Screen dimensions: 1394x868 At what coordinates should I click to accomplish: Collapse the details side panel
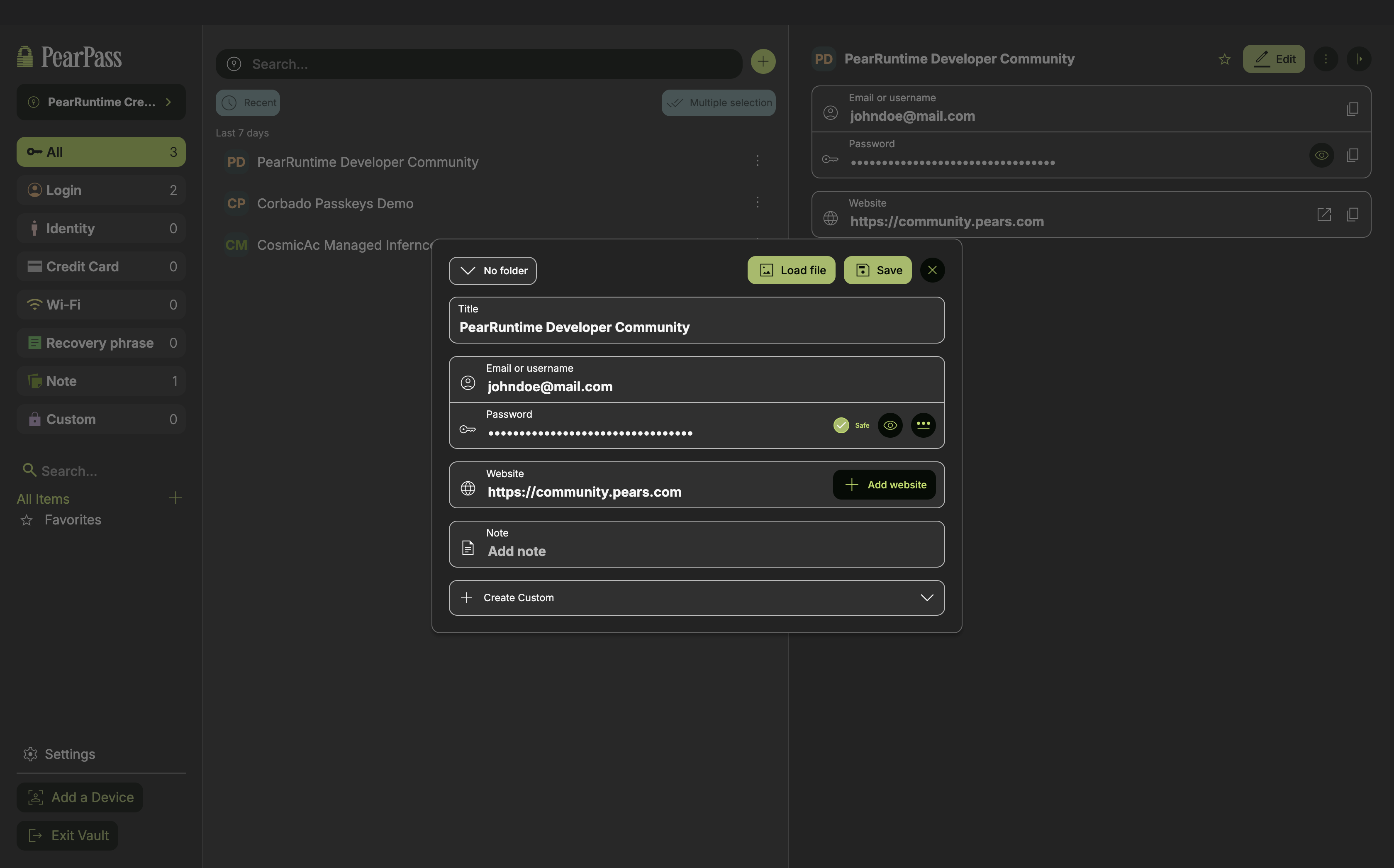click(1358, 59)
